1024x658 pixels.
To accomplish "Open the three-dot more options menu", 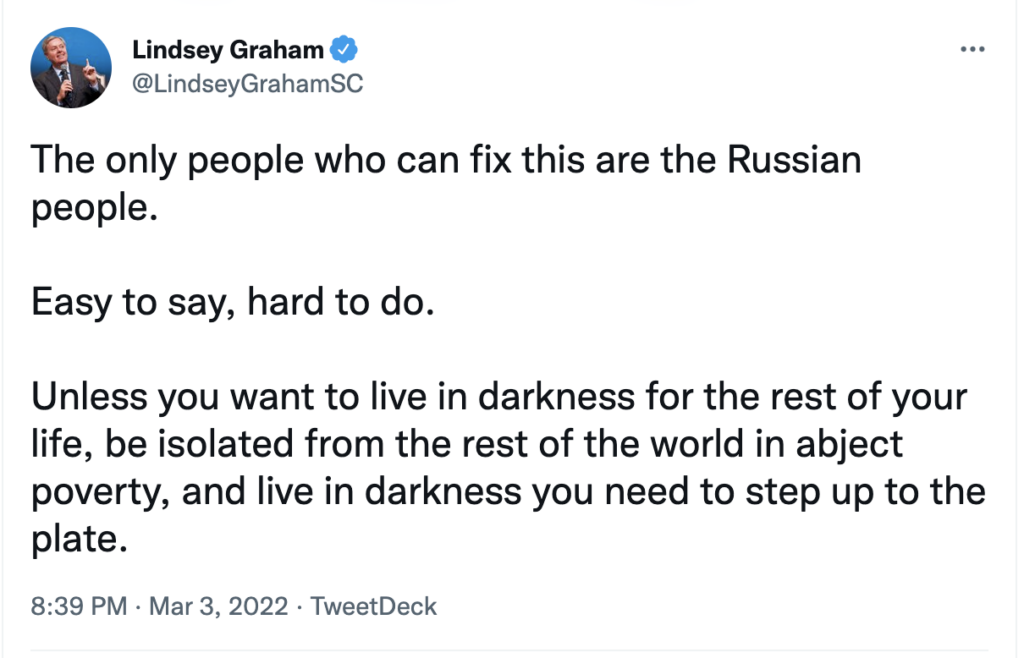I will coord(972,50).
